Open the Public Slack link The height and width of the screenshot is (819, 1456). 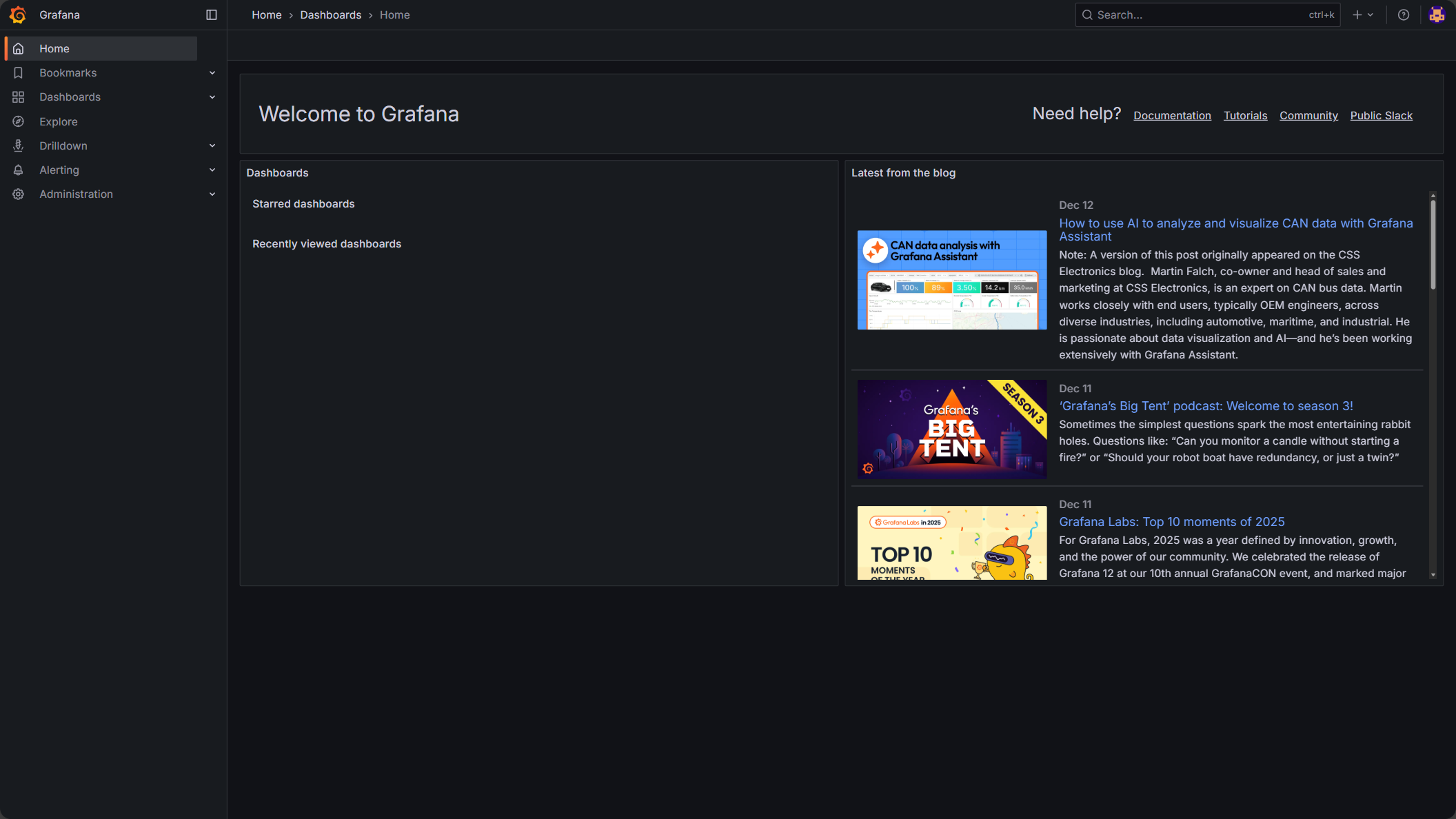[x=1381, y=116]
